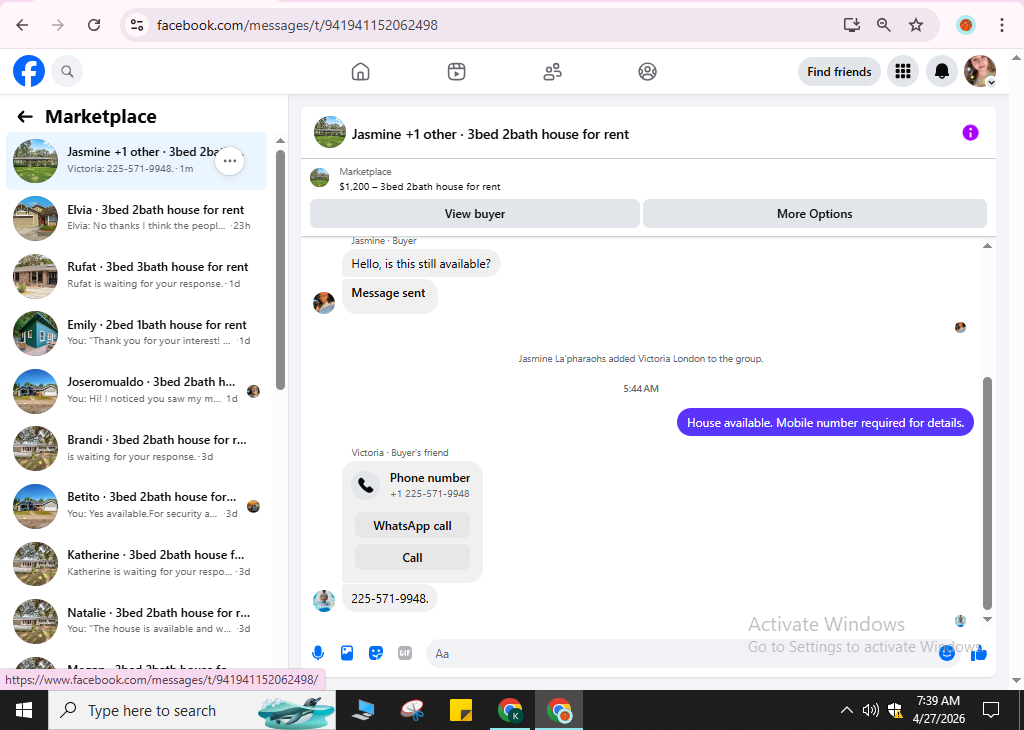Click Victoria's avatar beside last message
The image size is (1024, 730).
(x=324, y=600)
